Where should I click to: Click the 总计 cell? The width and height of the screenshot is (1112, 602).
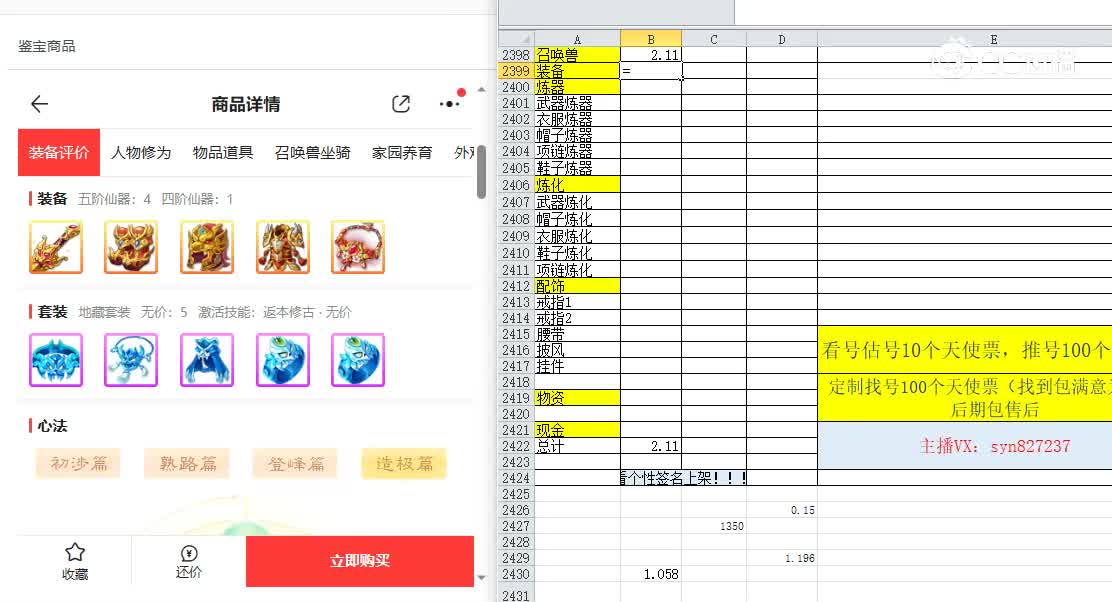click(577, 446)
